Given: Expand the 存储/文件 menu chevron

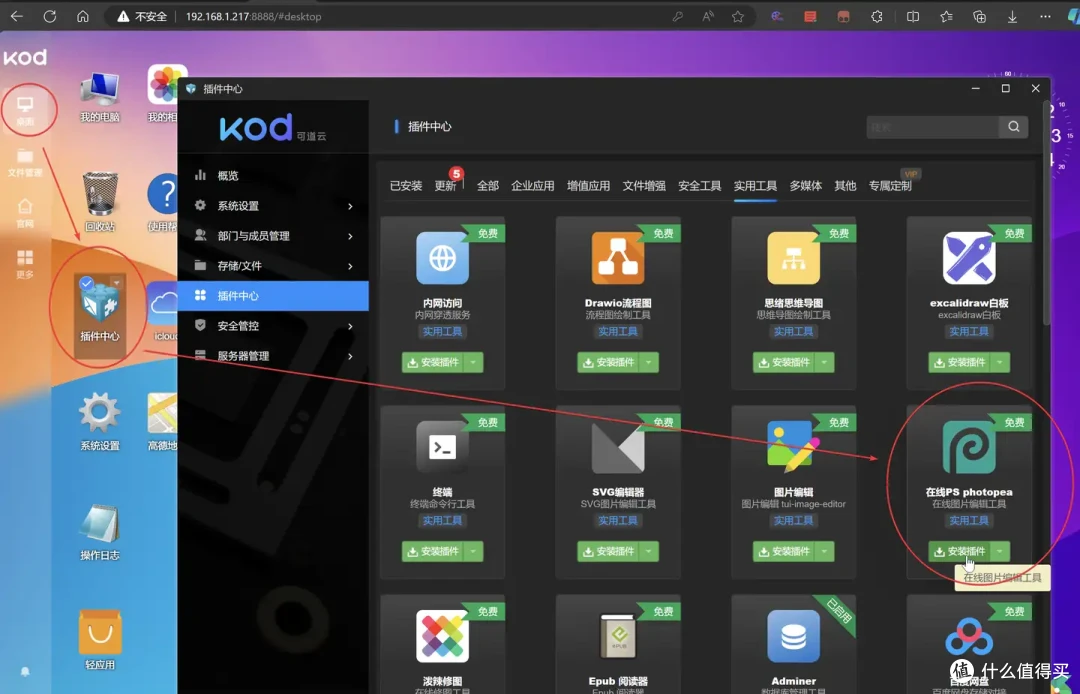Looking at the screenshot, I should coord(350,266).
